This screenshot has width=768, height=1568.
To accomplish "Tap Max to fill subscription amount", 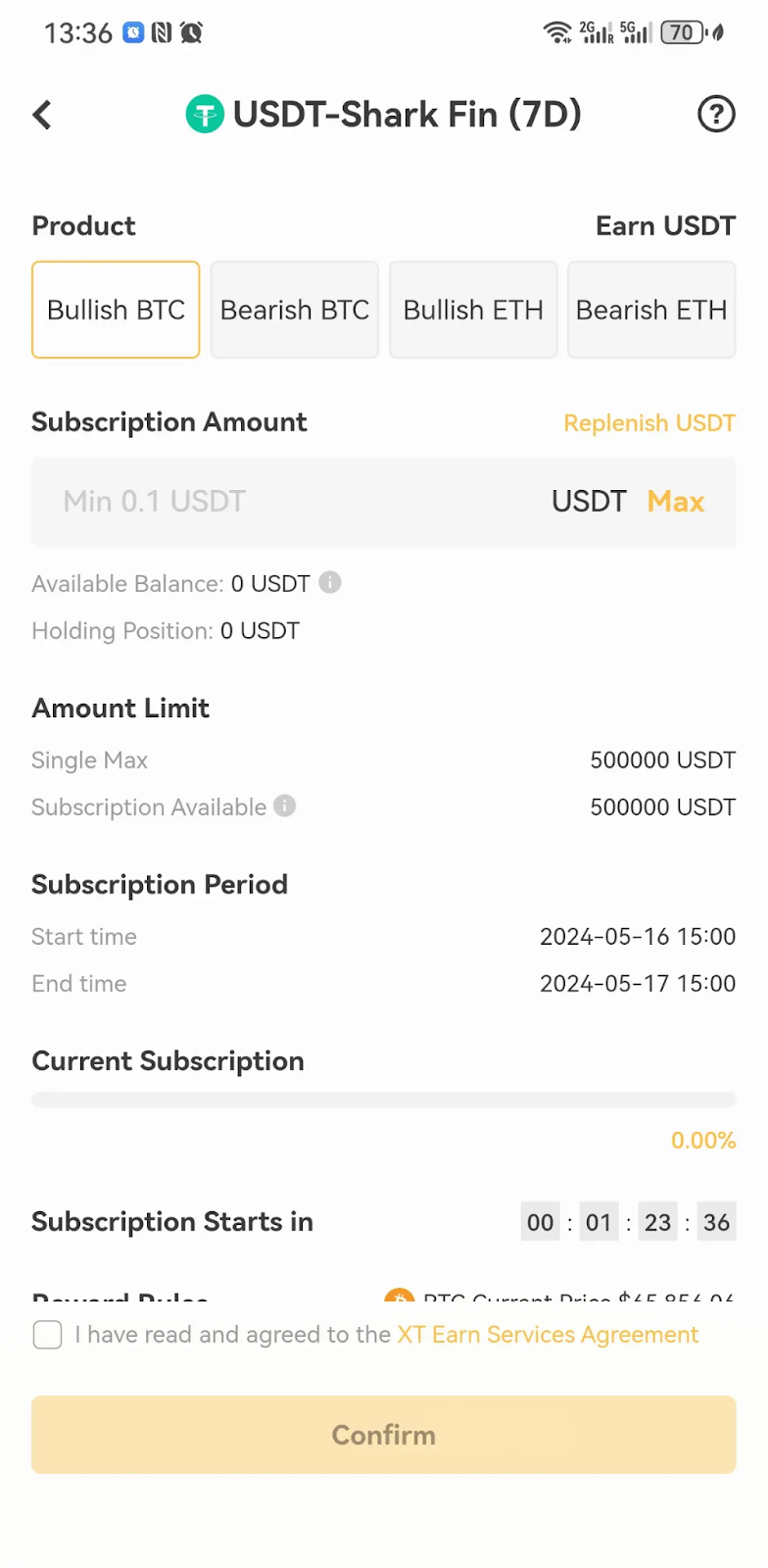I will click(676, 502).
